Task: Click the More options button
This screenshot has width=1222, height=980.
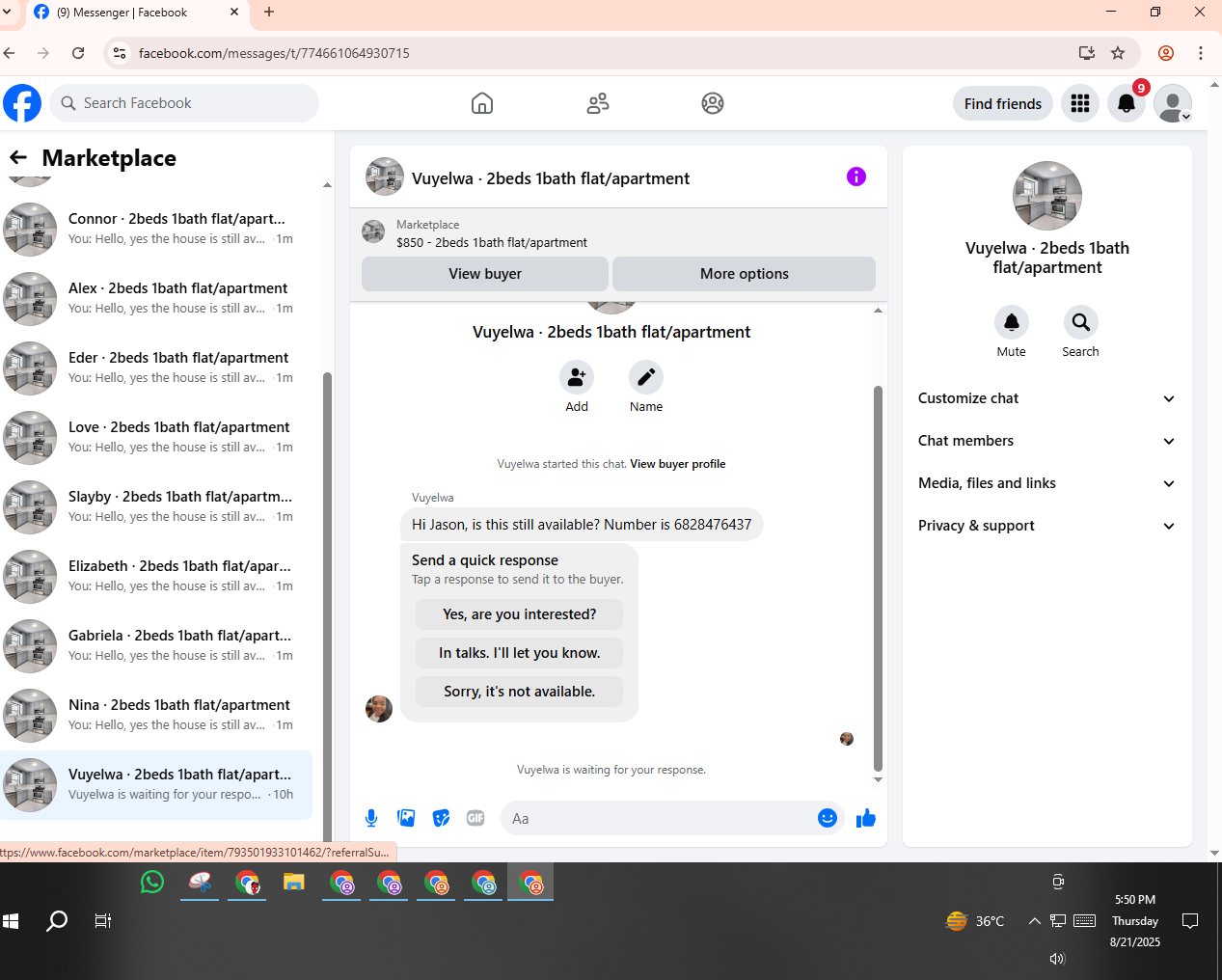Action: (x=744, y=274)
